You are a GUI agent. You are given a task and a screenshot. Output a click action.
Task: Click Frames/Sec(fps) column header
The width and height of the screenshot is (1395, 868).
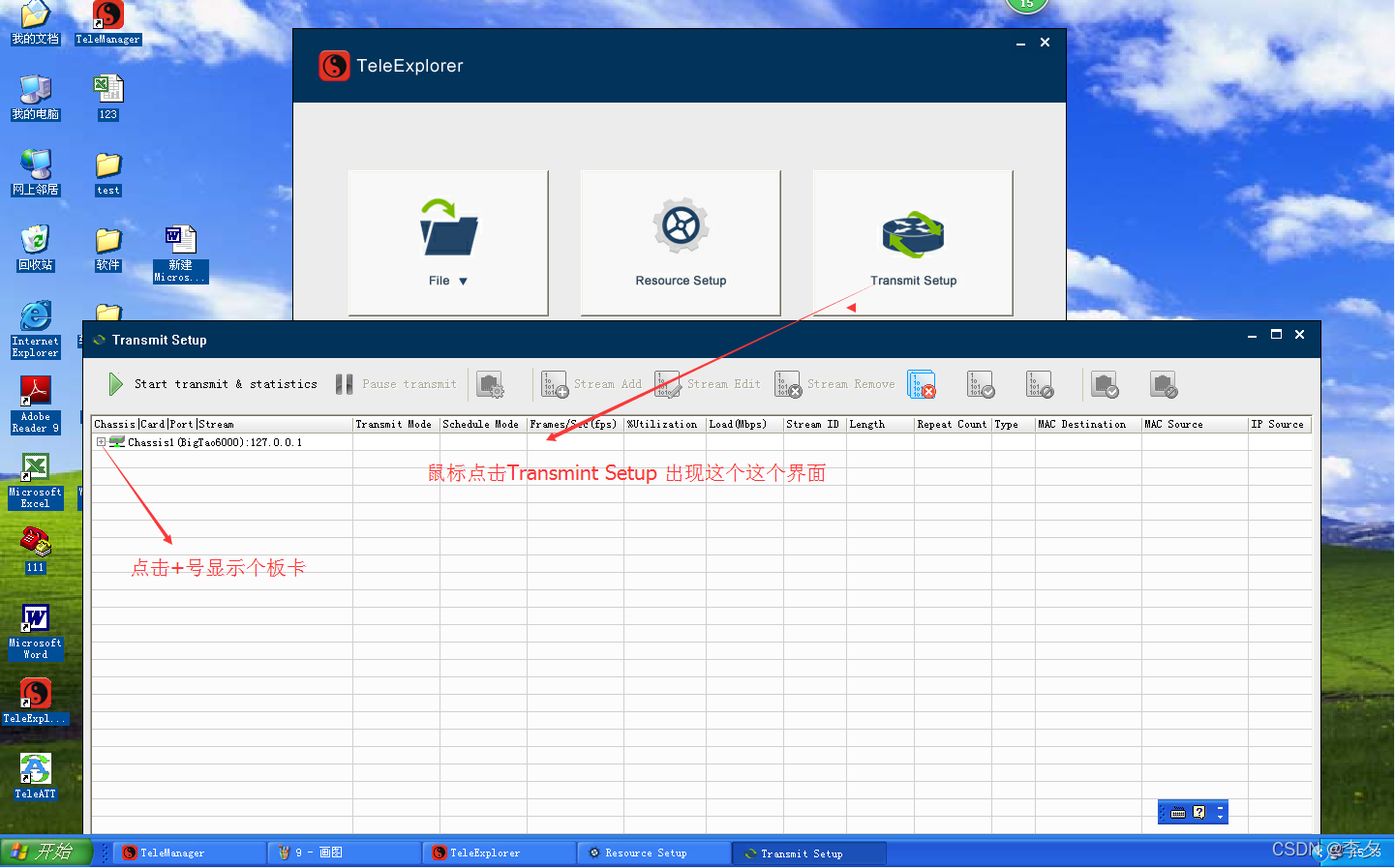coord(575,425)
